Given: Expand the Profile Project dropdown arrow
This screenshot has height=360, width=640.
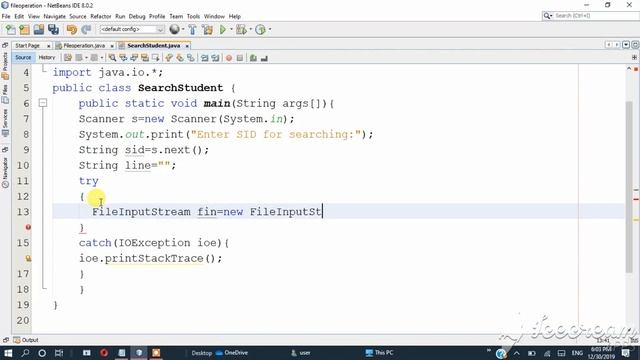Looking at the screenshot, I should point(270,29).
